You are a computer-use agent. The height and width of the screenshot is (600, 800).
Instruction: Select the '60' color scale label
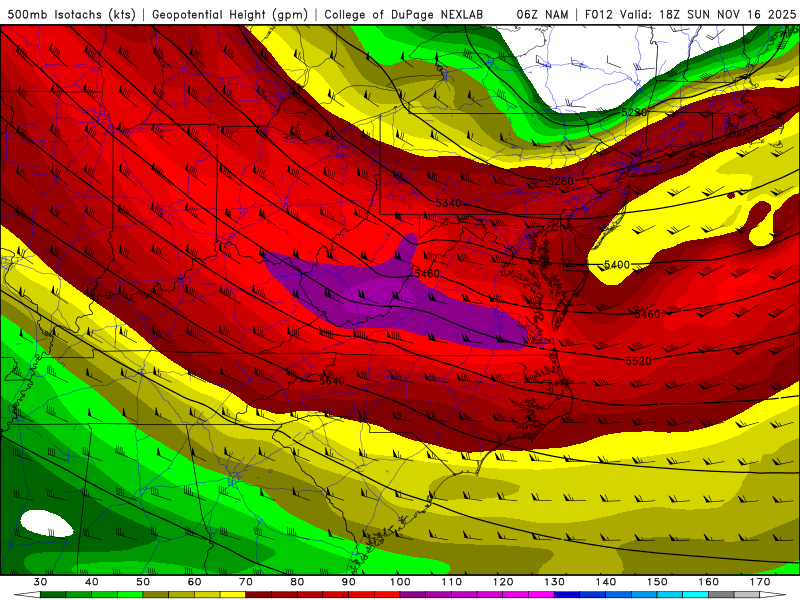[x=194, y=582]
